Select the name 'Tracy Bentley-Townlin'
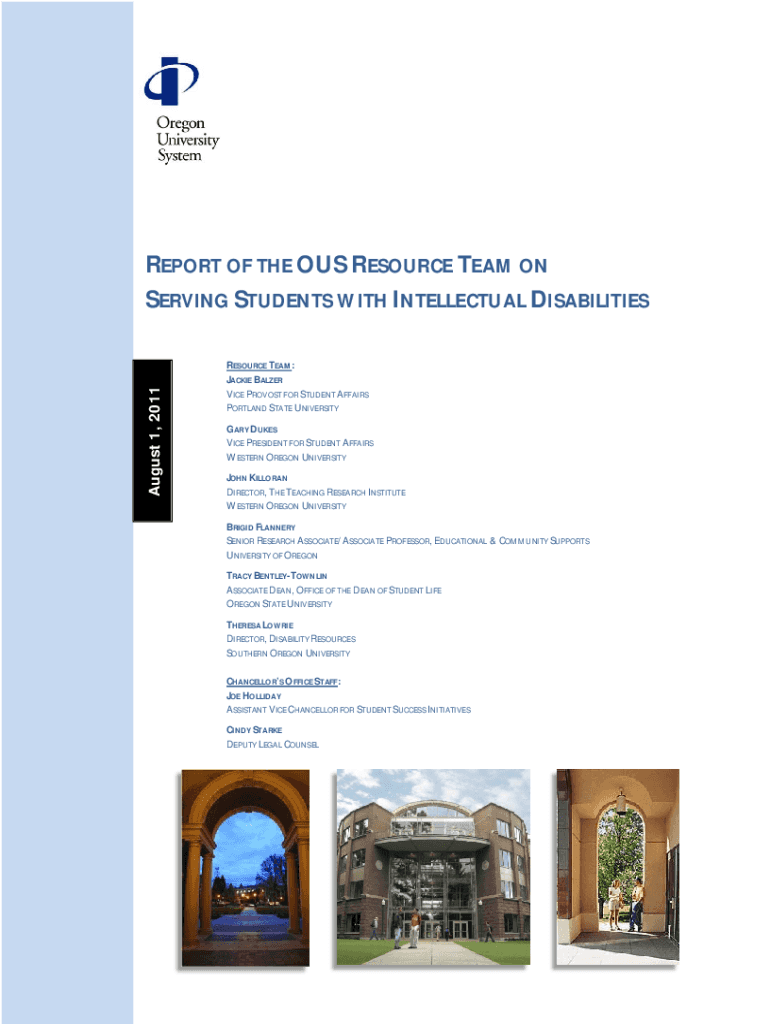Image resolution: width=770 pixels, height=1024 pixels. coord(276,576)
